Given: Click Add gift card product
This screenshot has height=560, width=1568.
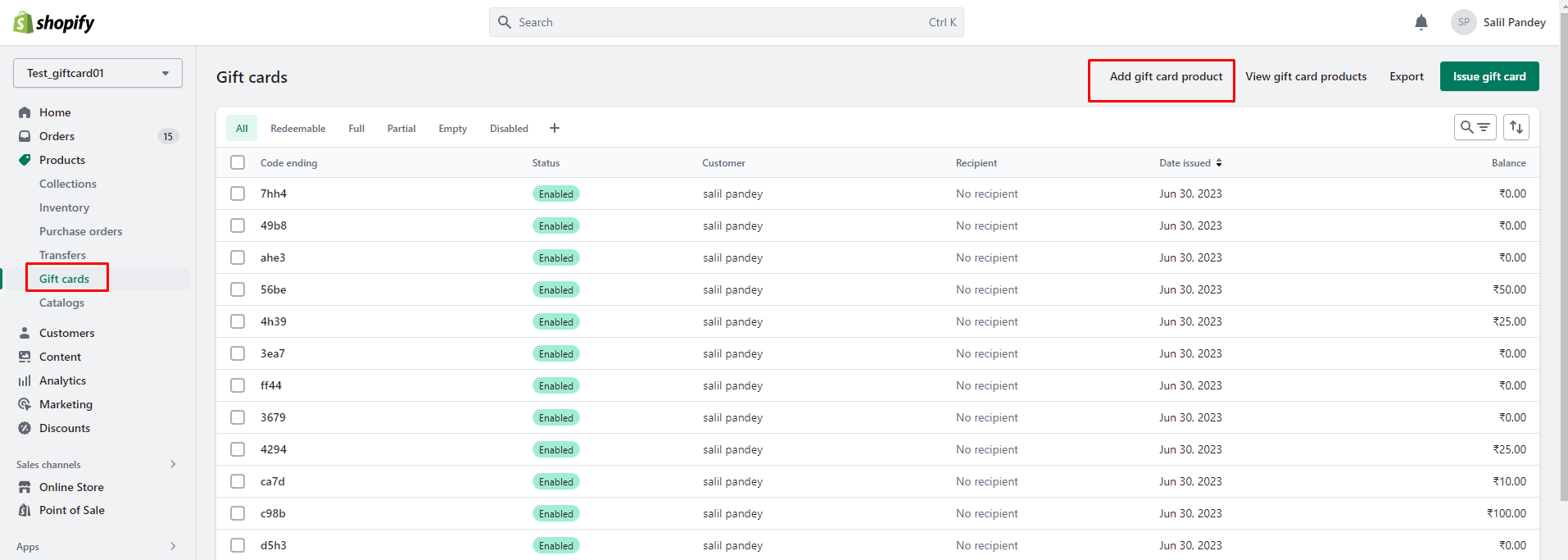Looking at the screenshot, I should [1166, 76].
